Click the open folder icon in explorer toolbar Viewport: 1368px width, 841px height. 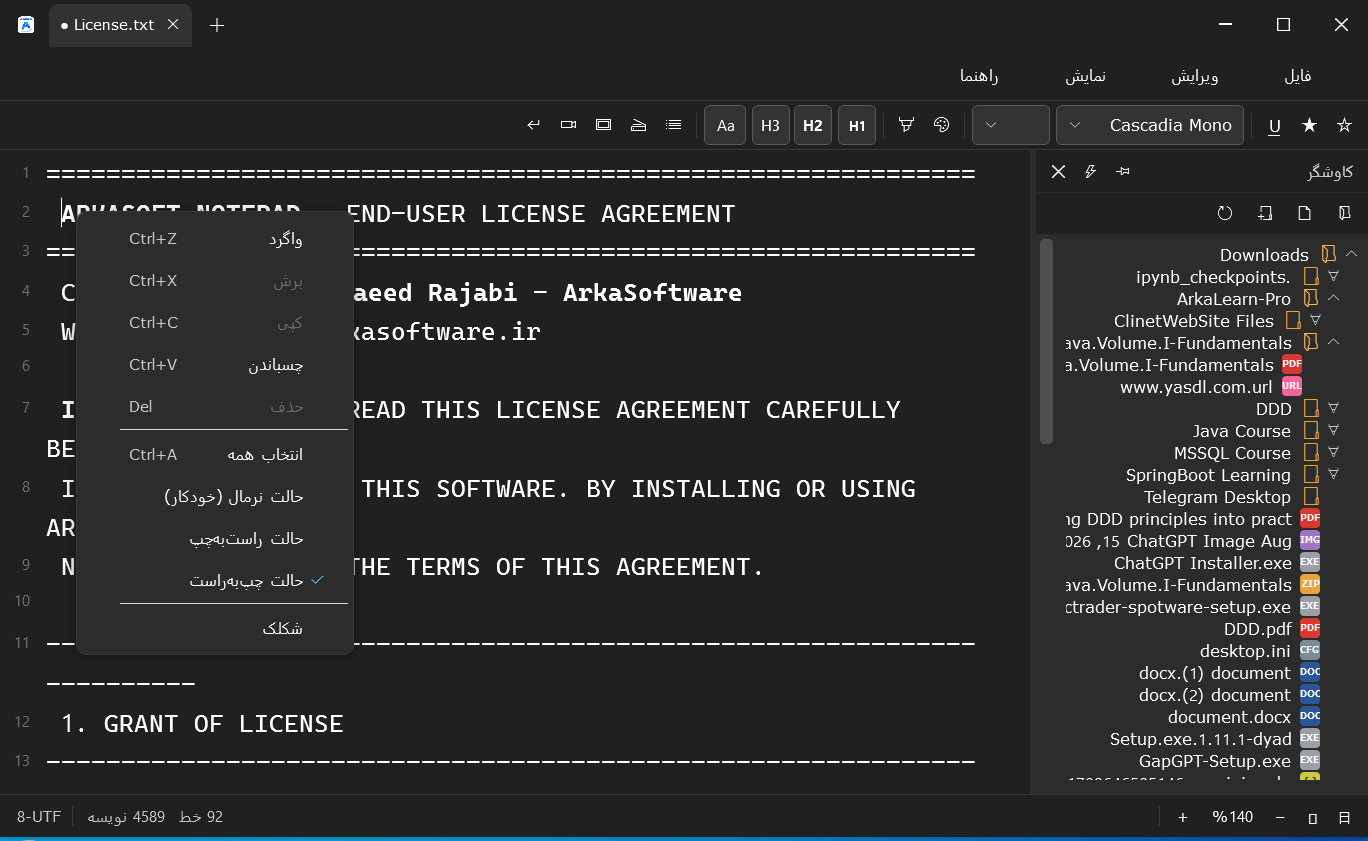coord(1344,213)
